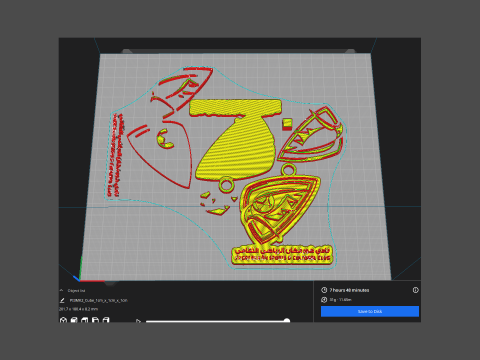Click the pencil icon to rename the job
480x360 pixels.
click(62, 300)
